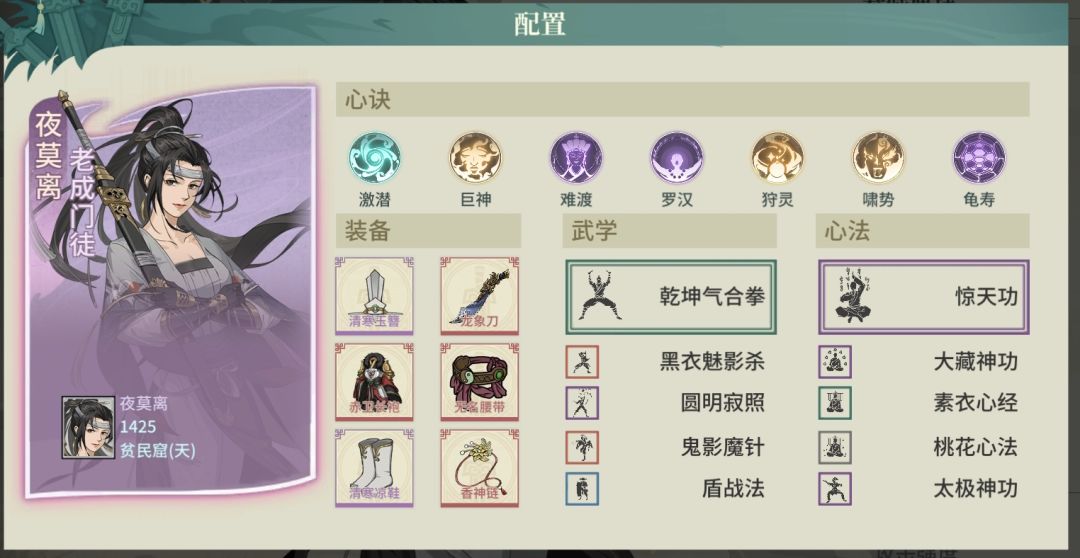Screen dimensions: 1080x558
Task: Click the 黑衣魅影杀 skill entry
Action: tap(665, 362)
